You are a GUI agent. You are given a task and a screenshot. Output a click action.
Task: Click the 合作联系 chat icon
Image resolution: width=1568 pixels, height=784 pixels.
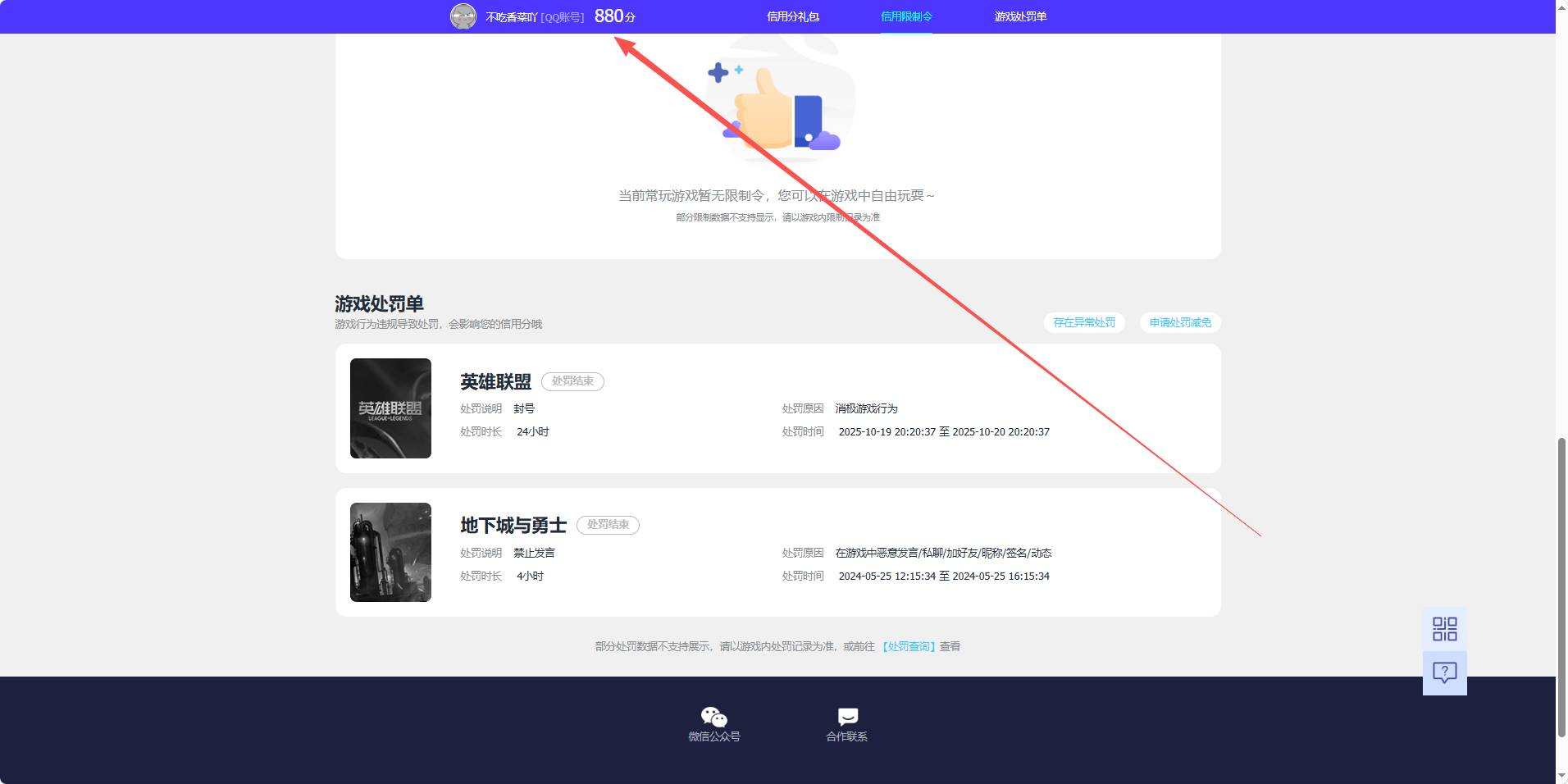(x=847, y=717)
